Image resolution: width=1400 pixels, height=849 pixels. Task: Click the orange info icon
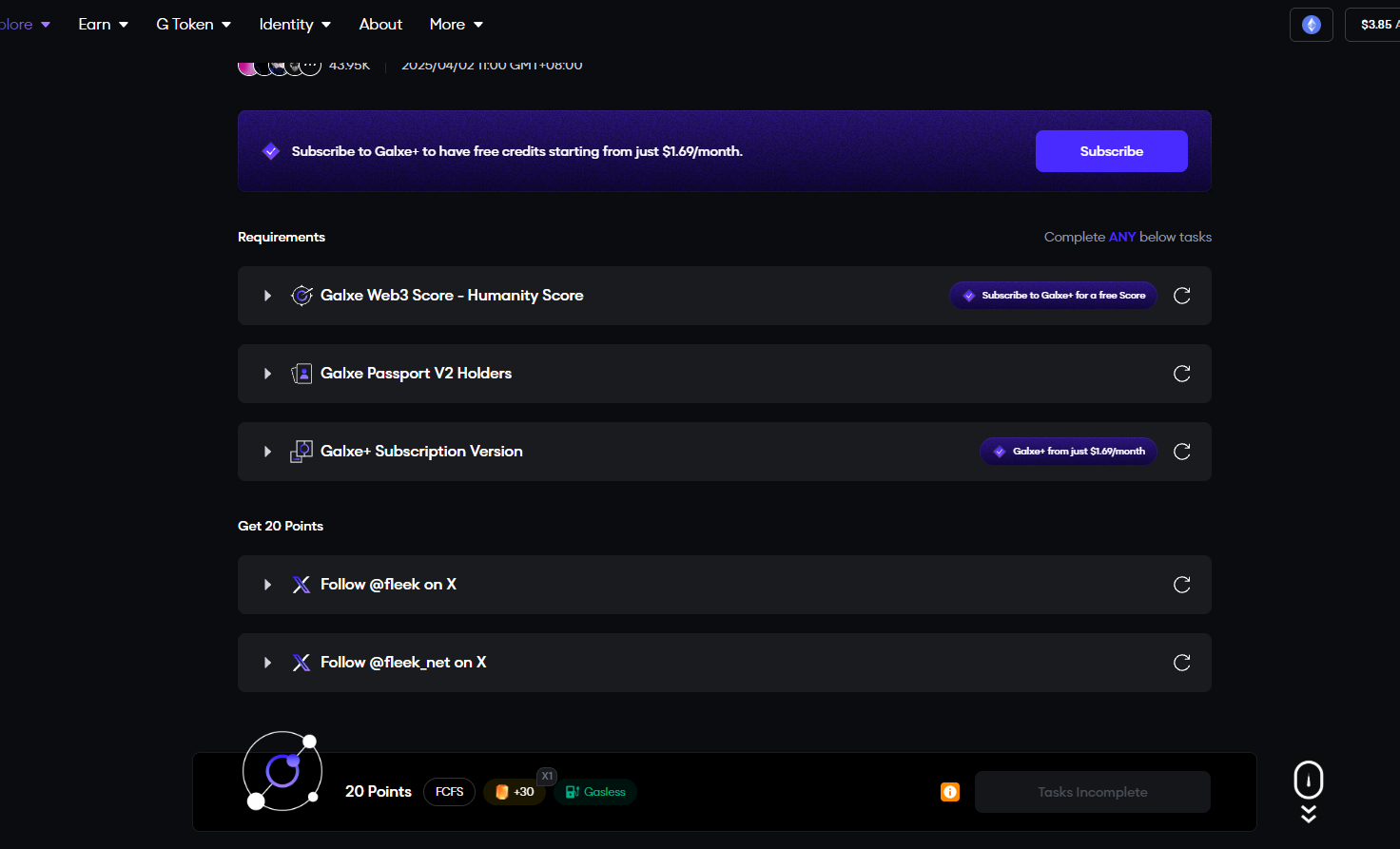pyautogui.click(x=949, y=792)
